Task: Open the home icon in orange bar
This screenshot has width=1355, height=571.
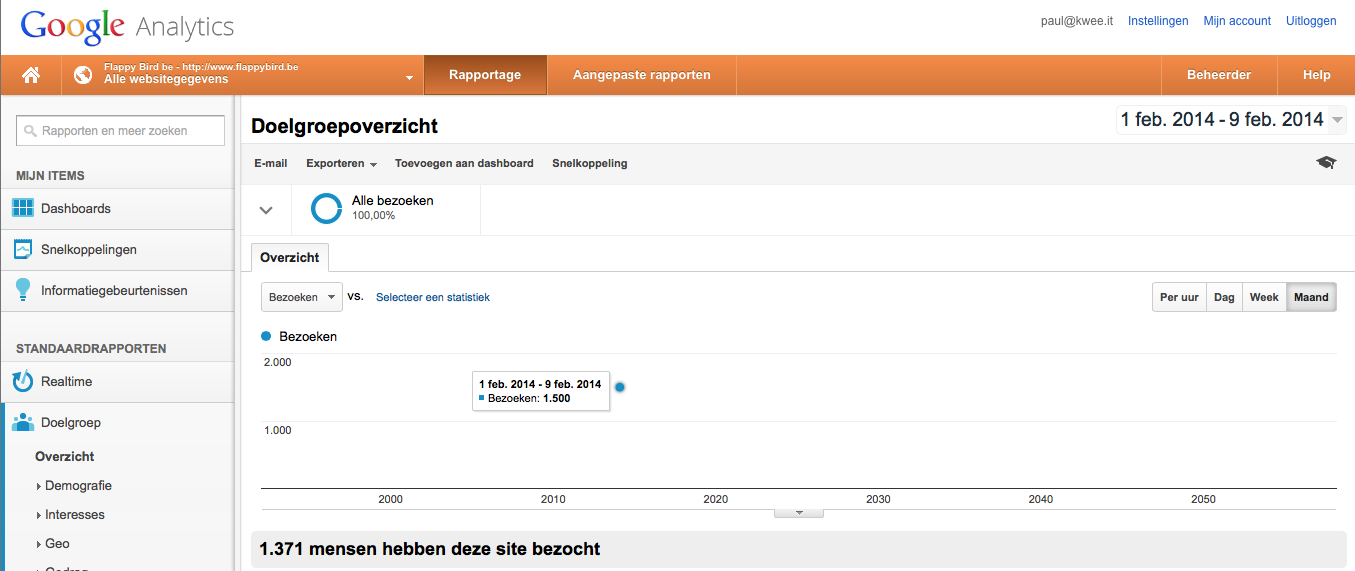Action: (31, 75)
